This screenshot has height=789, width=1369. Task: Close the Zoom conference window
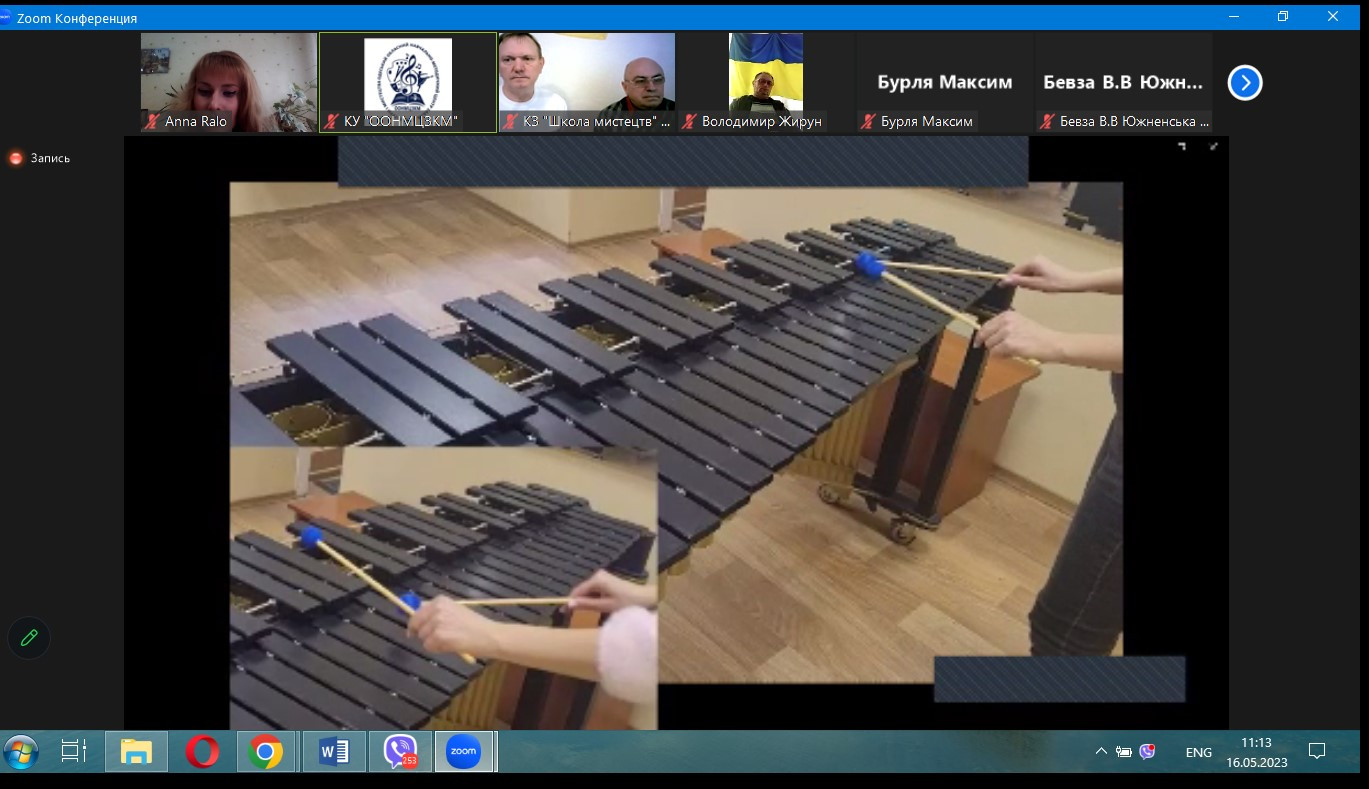[x=1333, y=17]
